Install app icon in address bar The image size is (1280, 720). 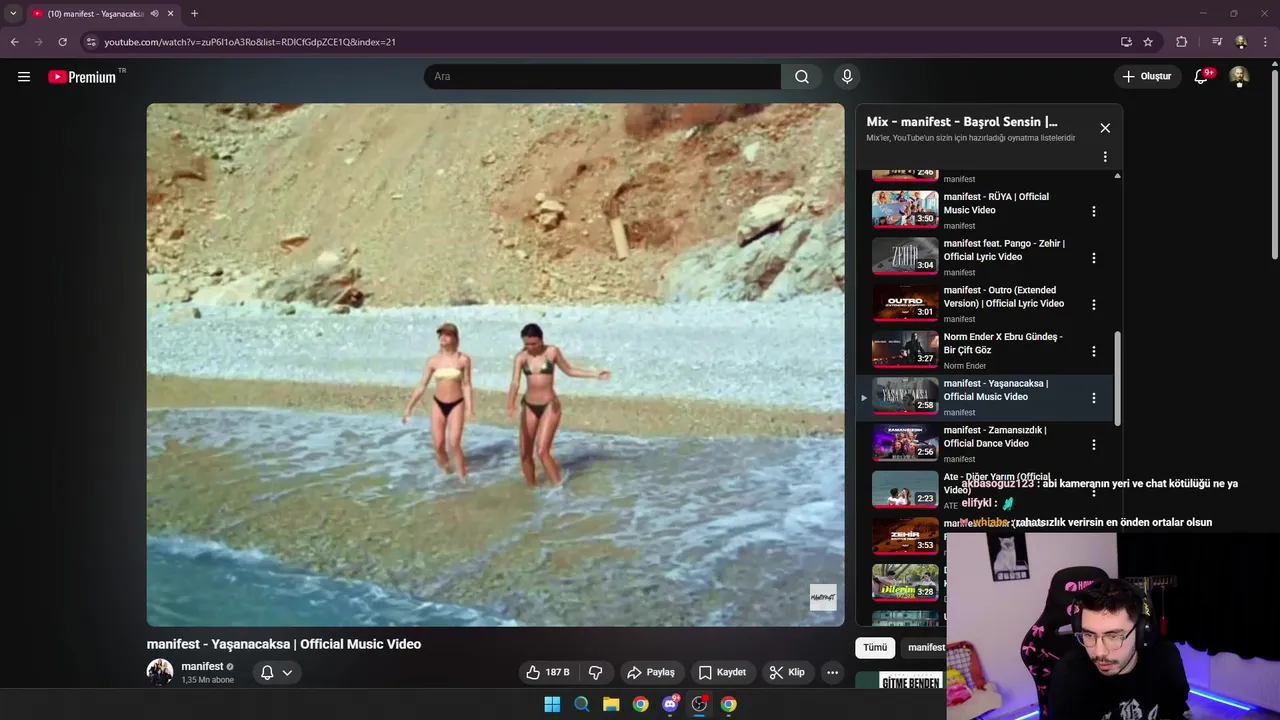click(1126, 42)
